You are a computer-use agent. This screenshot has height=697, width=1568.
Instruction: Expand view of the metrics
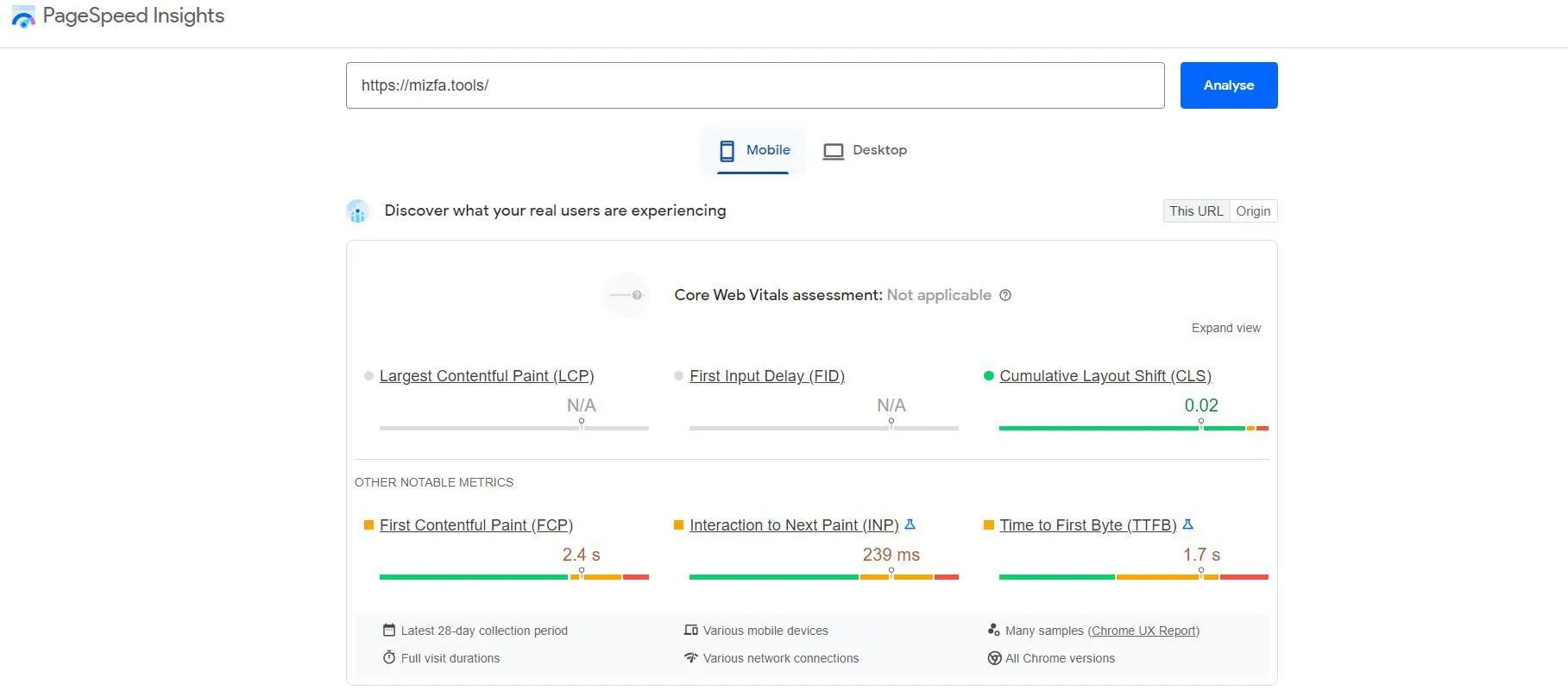1225,328
